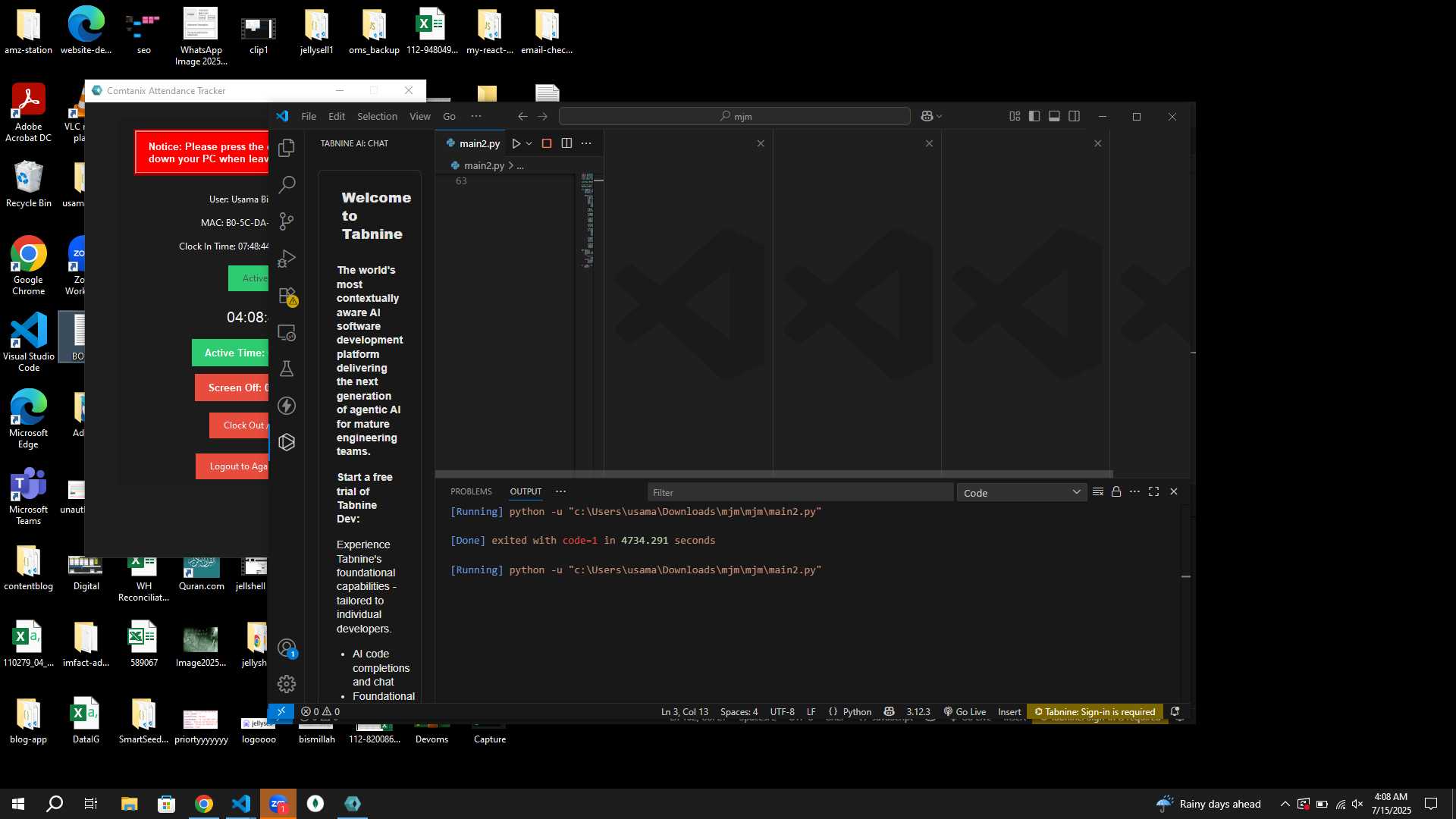This screenshot has width=1456, height=819.
Task: Change the Python language mode in the status bar
Action: pos(857,711)
